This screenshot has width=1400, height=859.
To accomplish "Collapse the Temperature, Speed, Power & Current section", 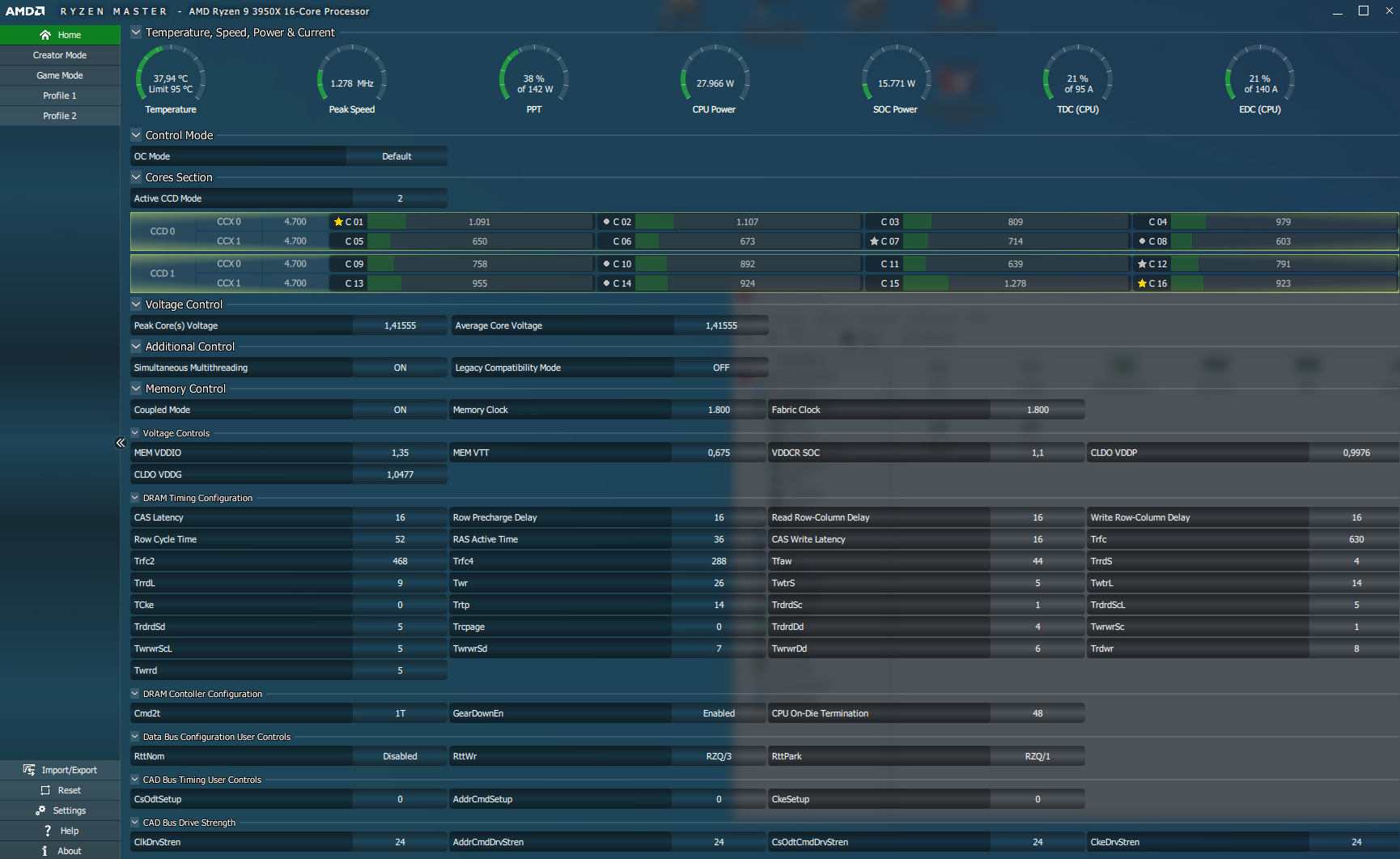I will (136, 32).
